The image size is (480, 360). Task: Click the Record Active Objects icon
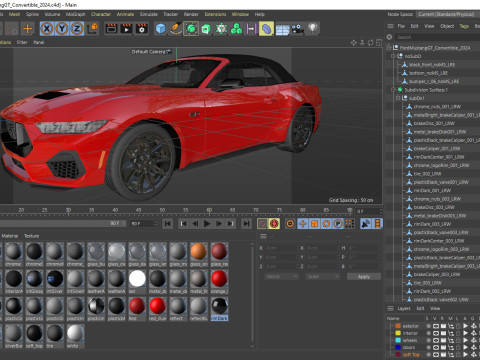tap(263, 224)
